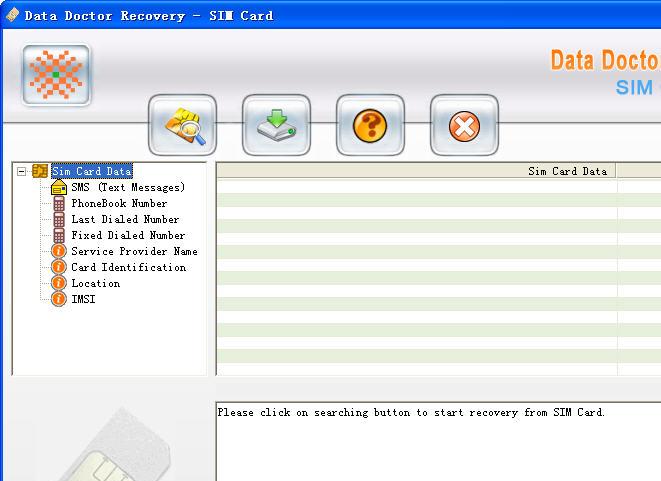Click the PhoneBook Number calculator icon

tap(59, 203)
